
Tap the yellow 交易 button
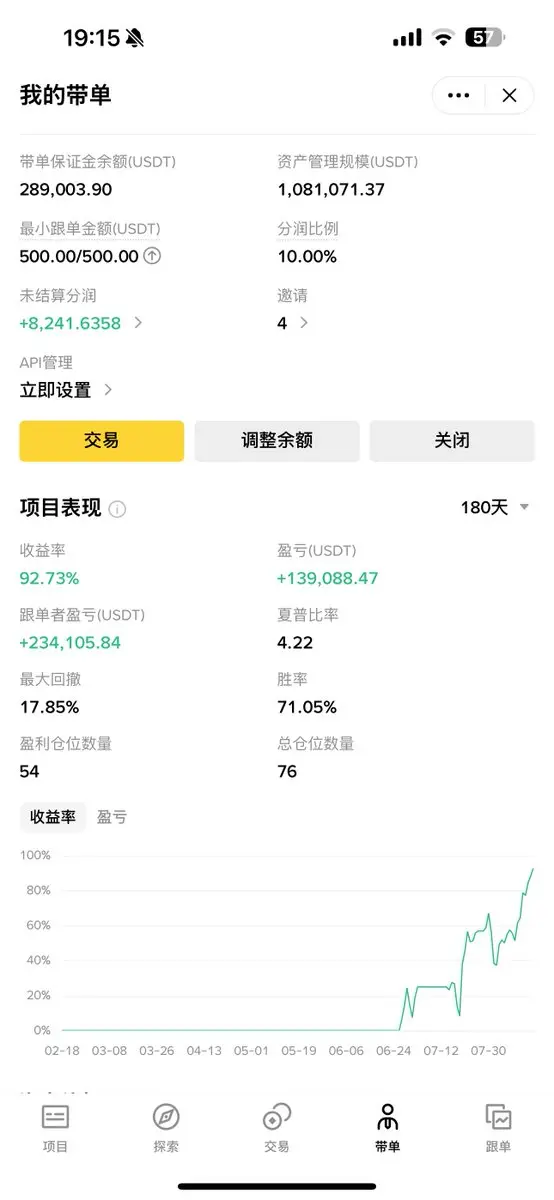pos(102,441)
